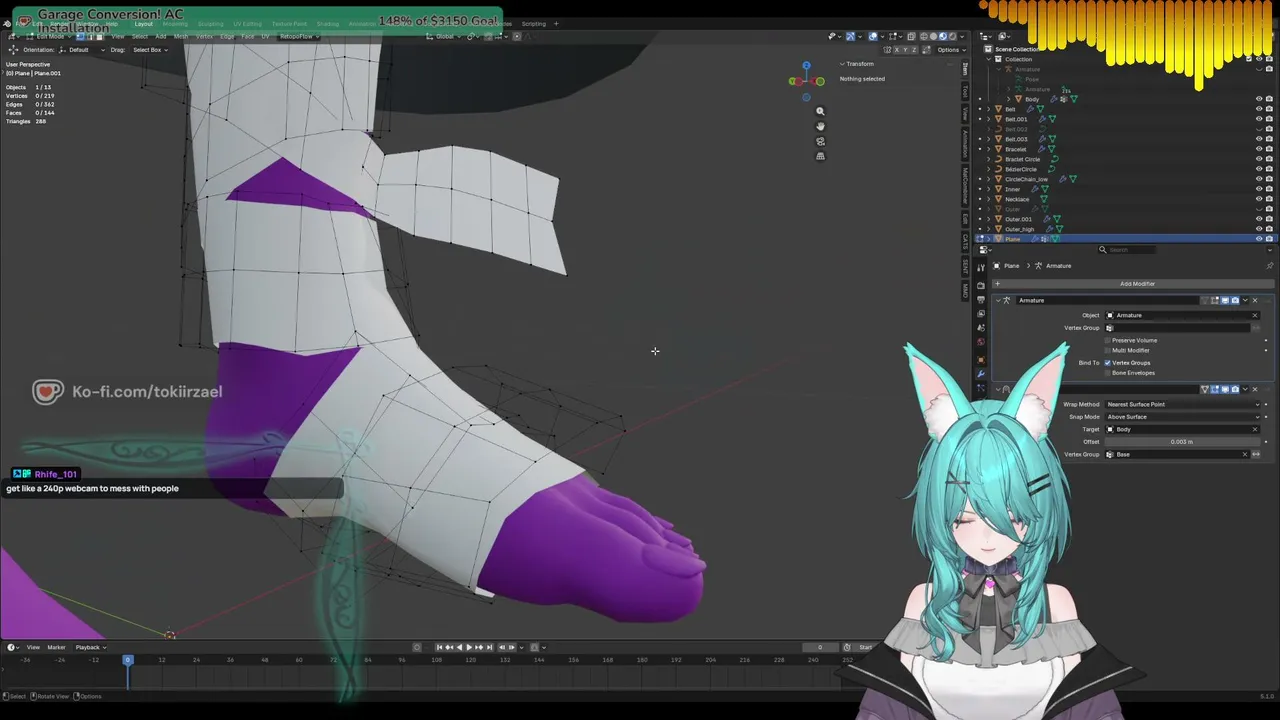Screen dimensions: 1280x720
Task: Click the Add Modifier button
Action: 1136,284
